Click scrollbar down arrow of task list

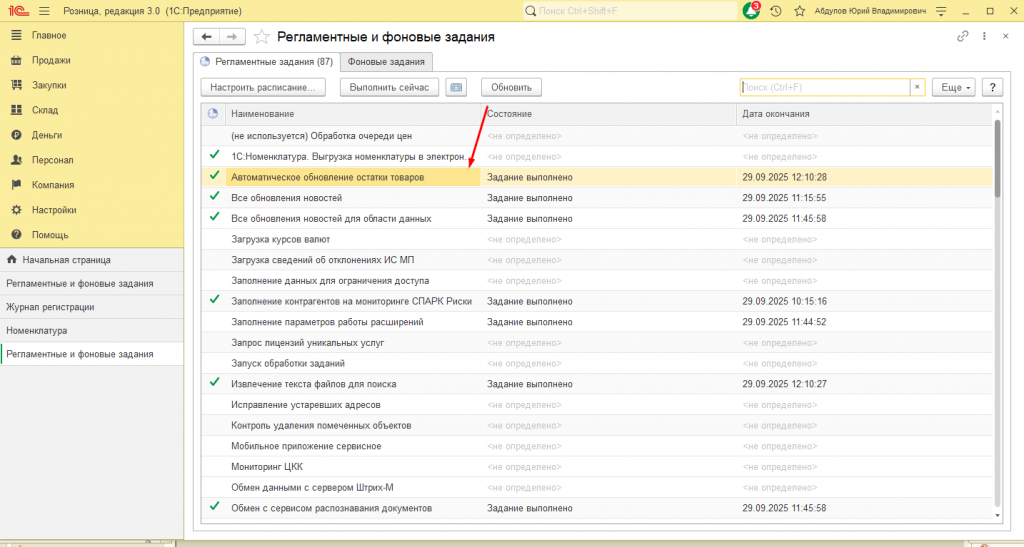click(x=997, y=516)
